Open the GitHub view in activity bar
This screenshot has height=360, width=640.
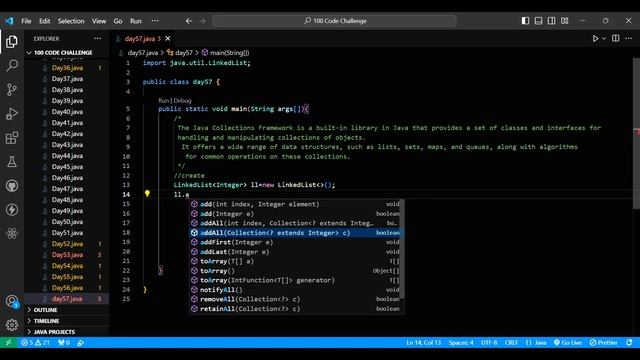click(12, 186)
